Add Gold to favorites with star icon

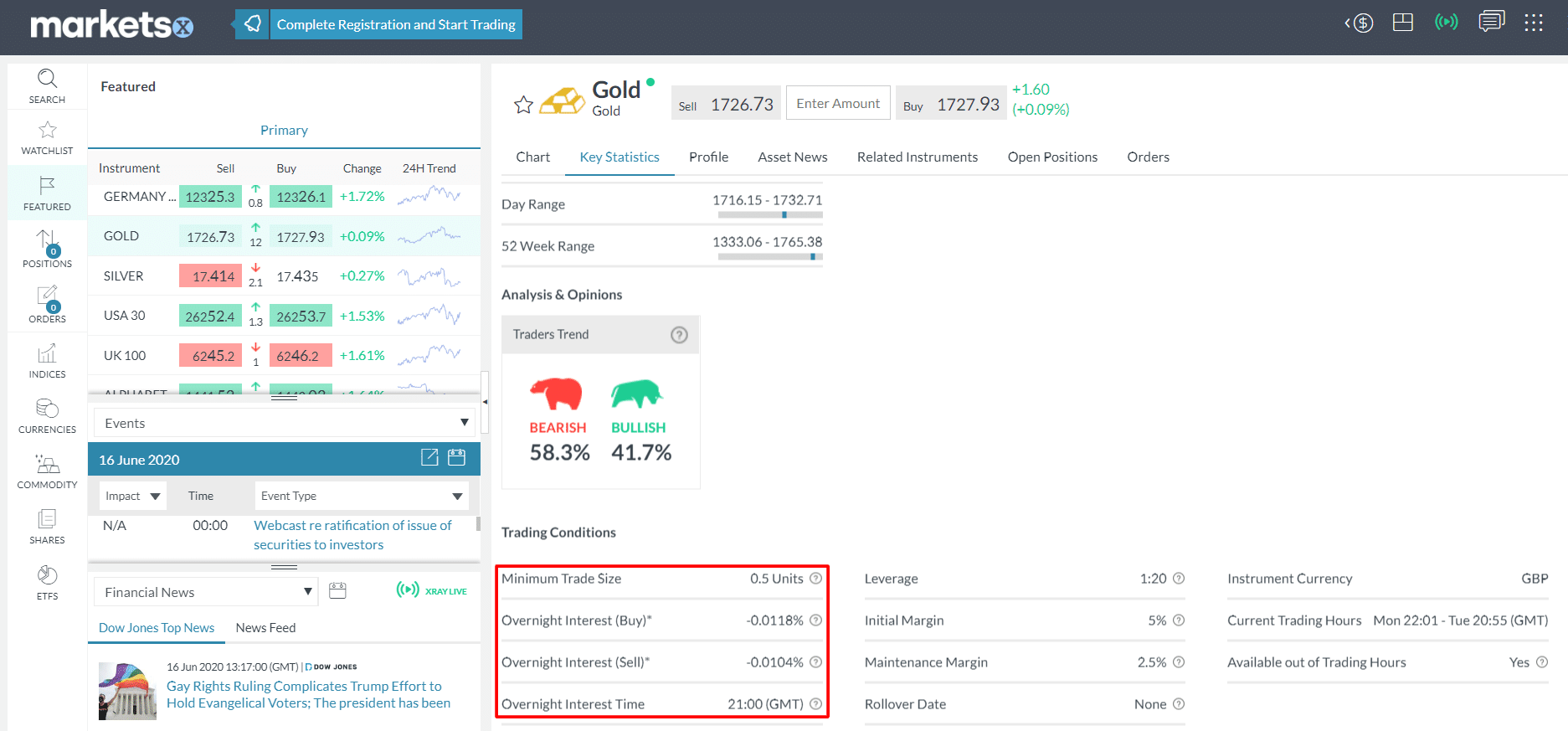(x=523, y=105)
